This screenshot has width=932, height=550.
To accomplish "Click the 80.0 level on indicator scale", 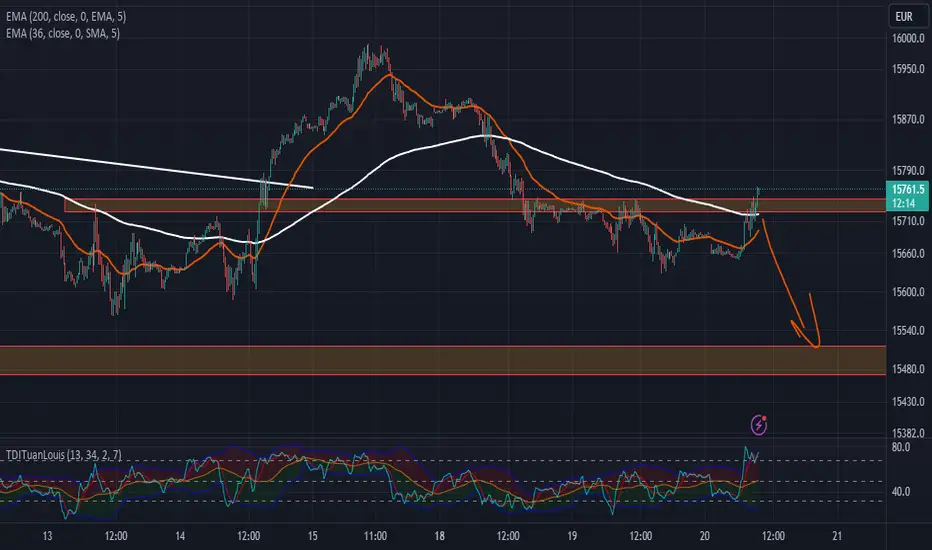I will [901, 447].
